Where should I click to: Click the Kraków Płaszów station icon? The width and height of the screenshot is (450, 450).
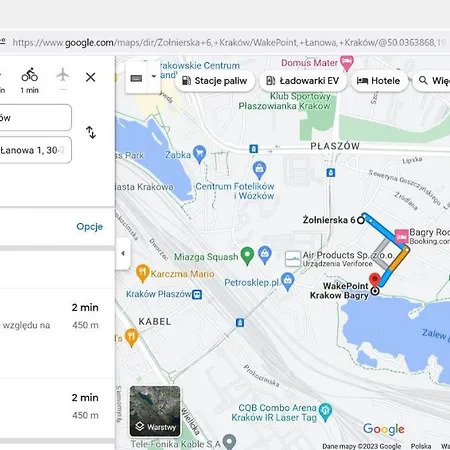(x=197, y=295)
